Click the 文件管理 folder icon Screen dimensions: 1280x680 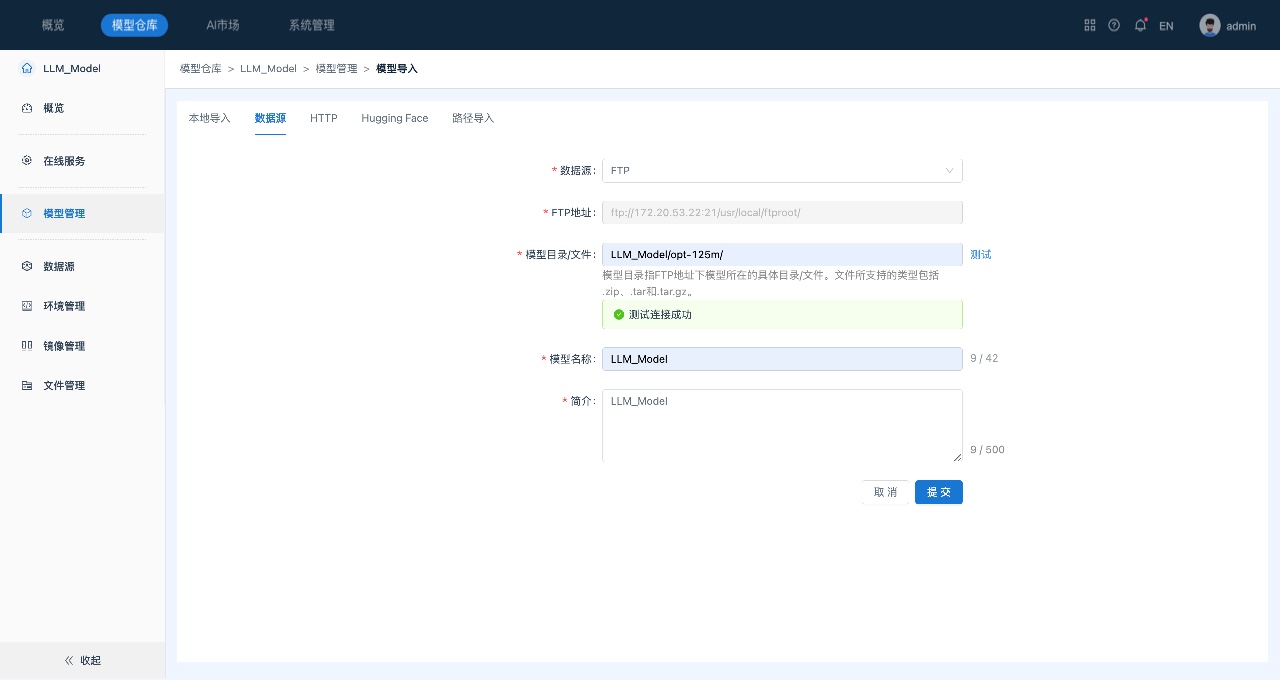(27, 386)
